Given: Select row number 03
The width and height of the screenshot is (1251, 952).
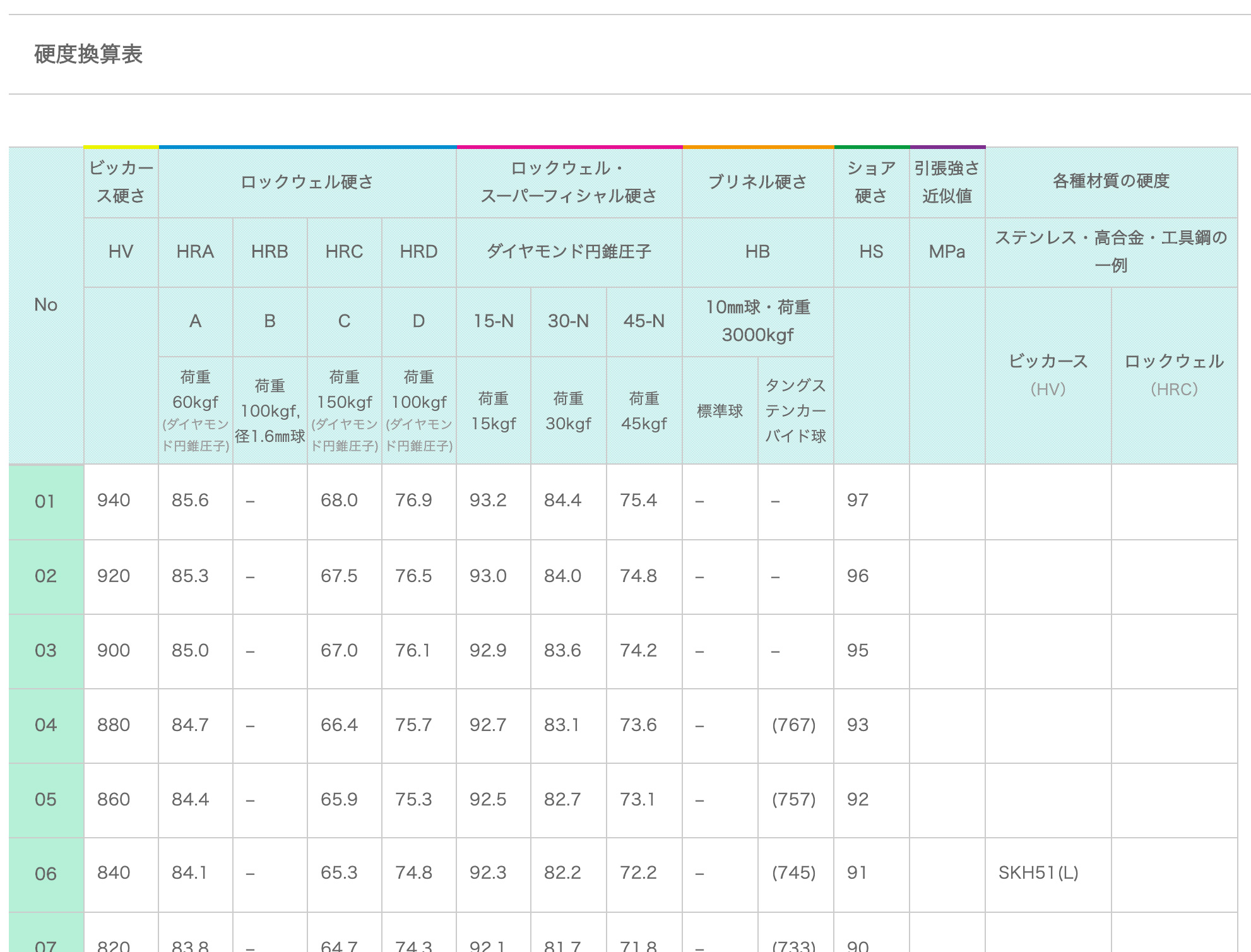Looking at the screenshot, I should [x=45, y=651].
